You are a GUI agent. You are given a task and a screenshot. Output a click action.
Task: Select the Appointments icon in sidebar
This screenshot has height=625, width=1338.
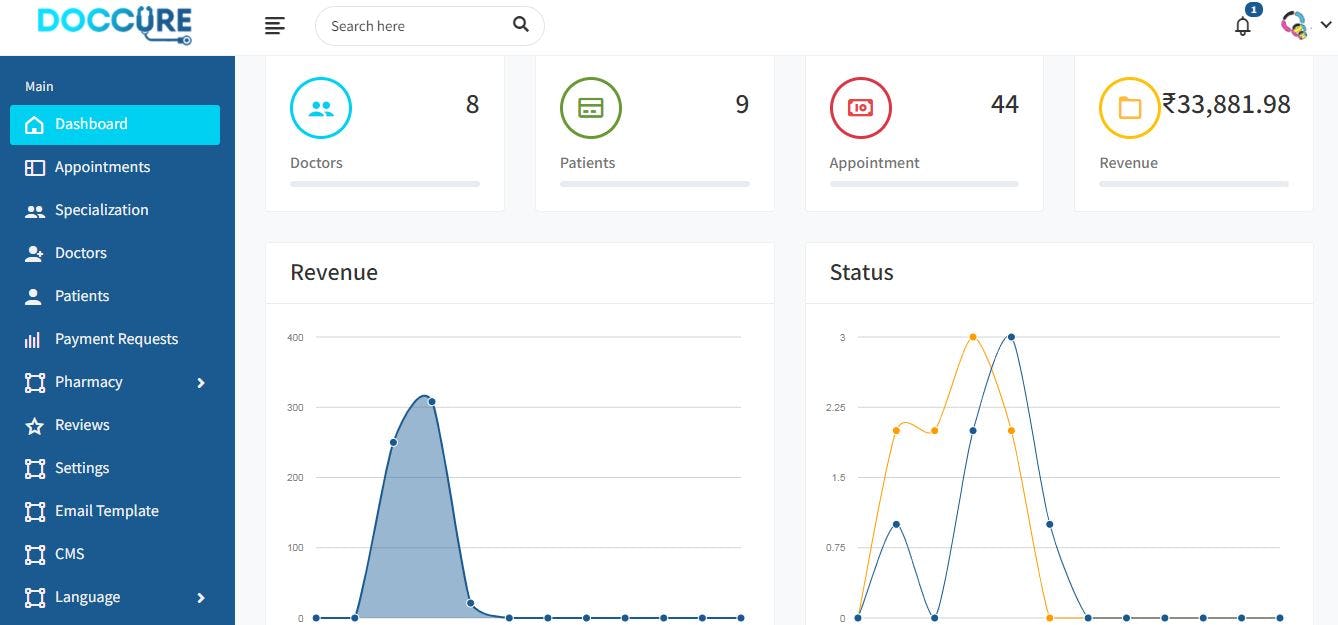coord(32,166)
